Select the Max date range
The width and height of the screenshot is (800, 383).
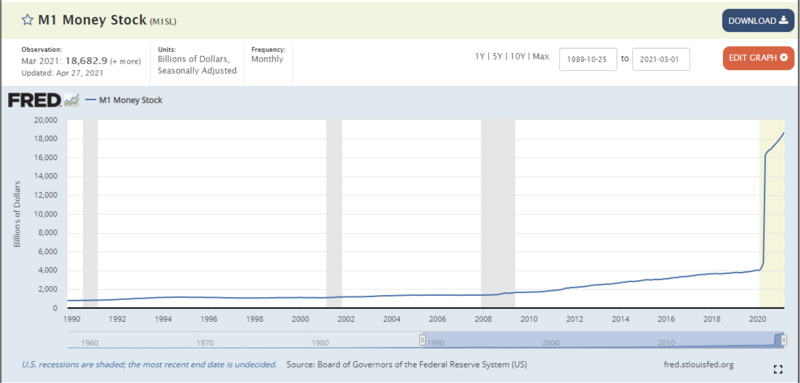click(541, 57)
